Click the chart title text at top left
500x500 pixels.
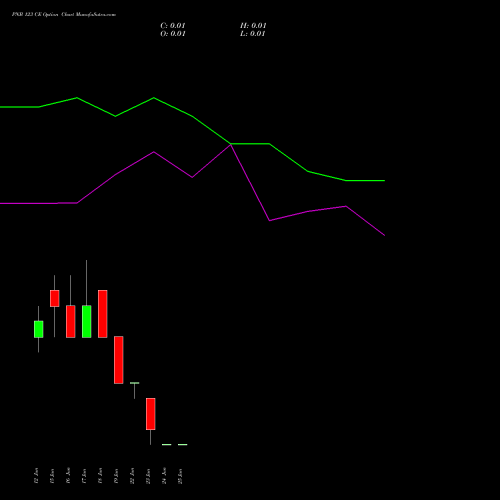click(x=64, y=15)
